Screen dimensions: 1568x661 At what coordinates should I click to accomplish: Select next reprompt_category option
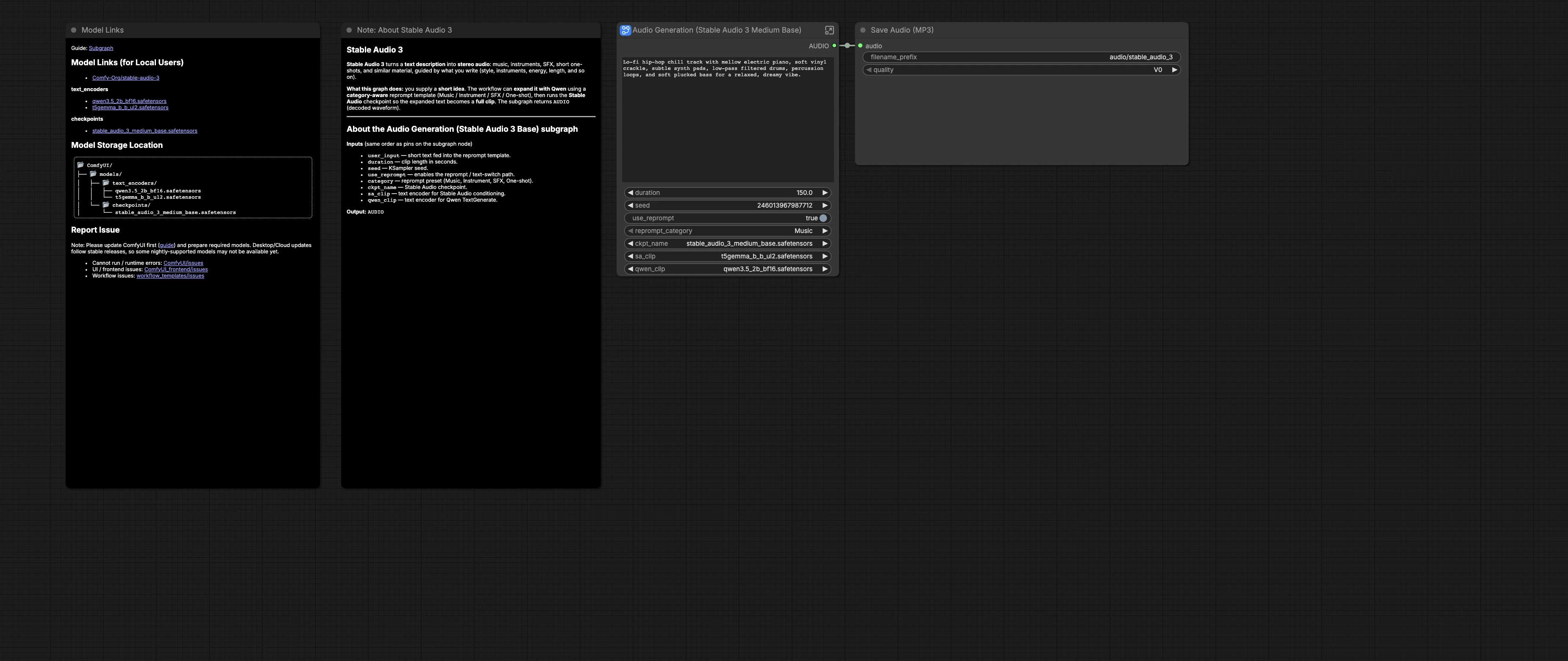click(x=826, y=231)
